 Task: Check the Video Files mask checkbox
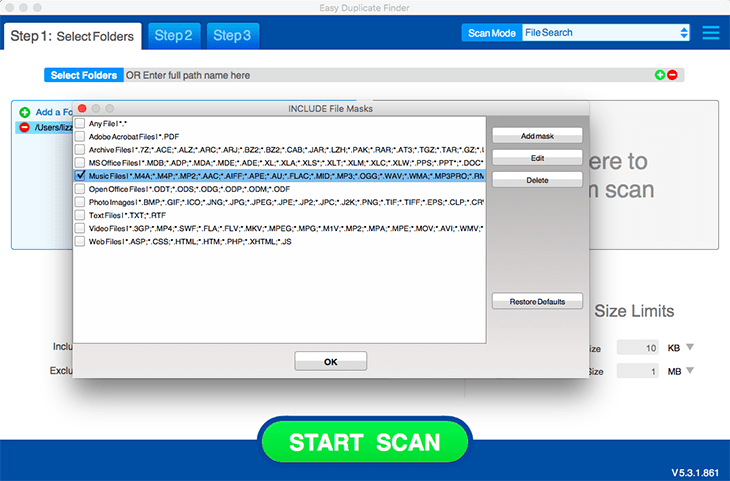click(80, 228)
